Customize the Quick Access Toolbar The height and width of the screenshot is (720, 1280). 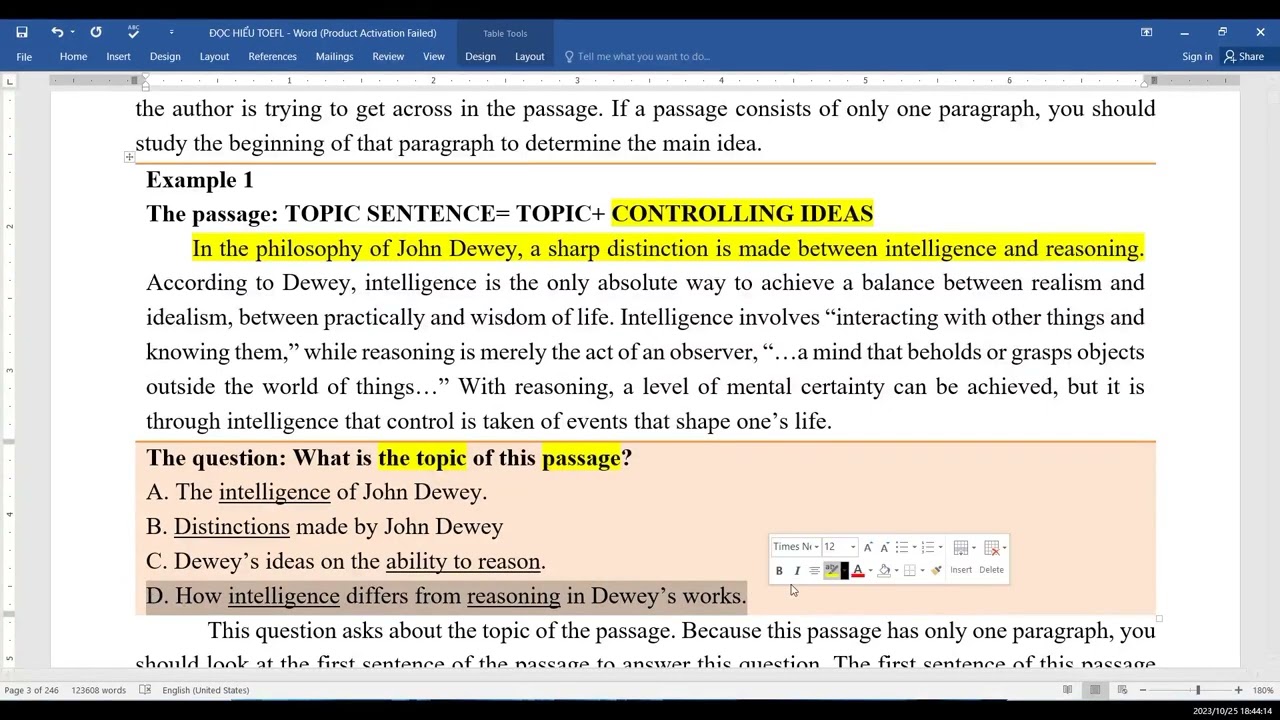click(x=171, y=32)
